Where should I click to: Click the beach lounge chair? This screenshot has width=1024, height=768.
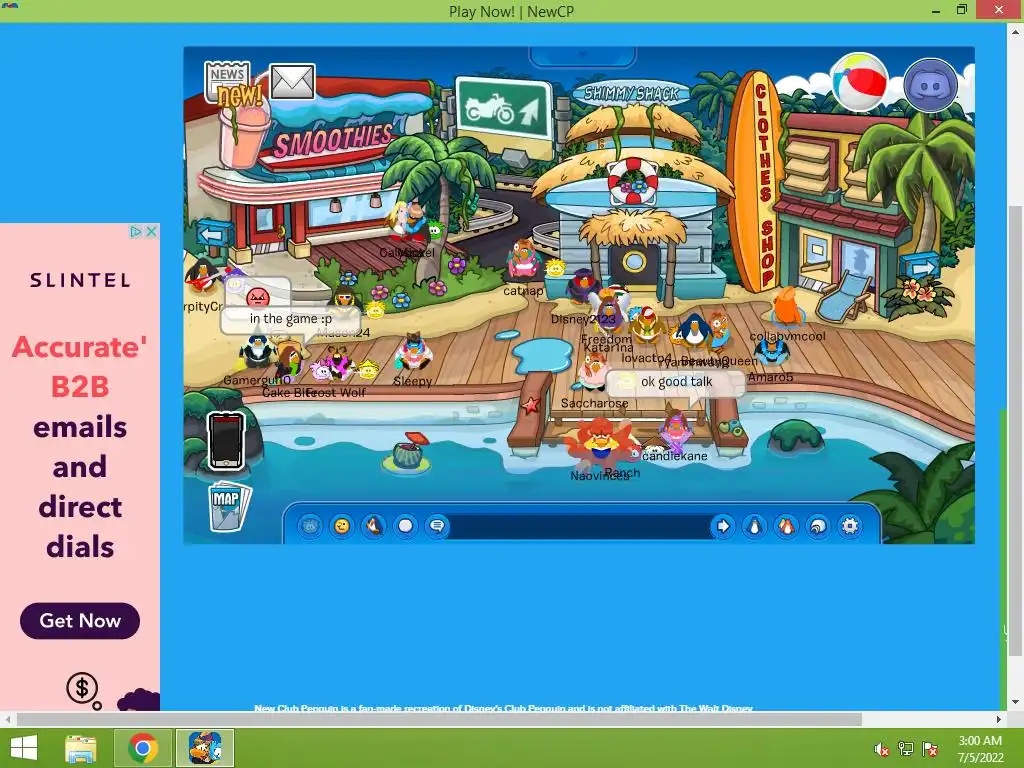point(843,296)
